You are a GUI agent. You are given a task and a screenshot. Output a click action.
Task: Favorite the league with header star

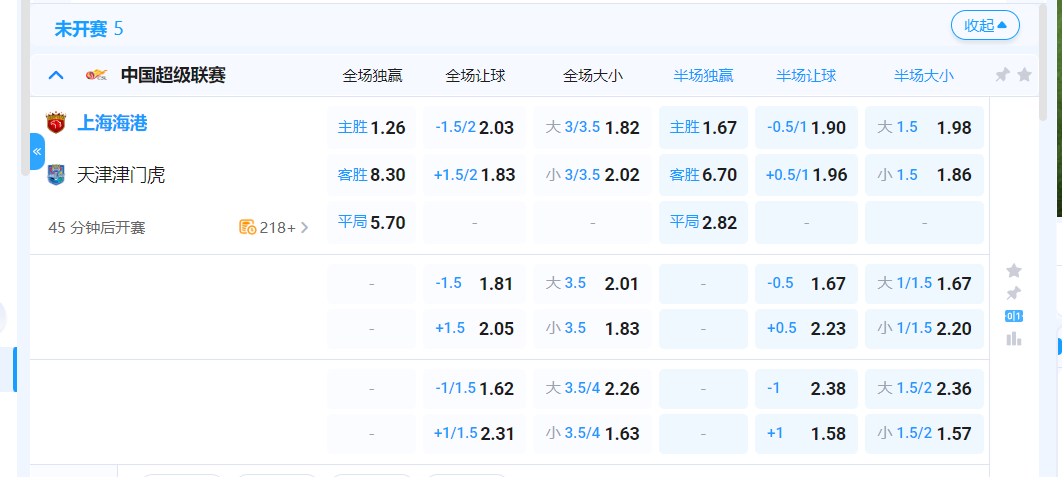pyautogui.click(x=1024, y=75)
